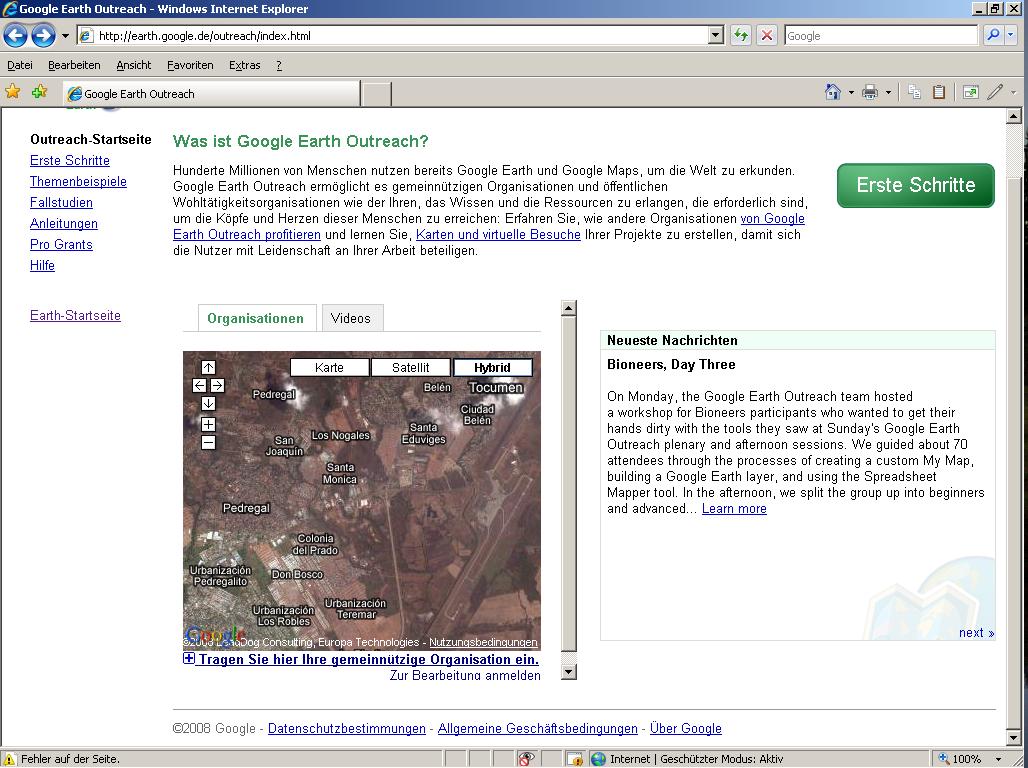Open the Favorites Center star icon
Image resolution: width=1028 pixels, height=768 pixels.
[12, 92]
